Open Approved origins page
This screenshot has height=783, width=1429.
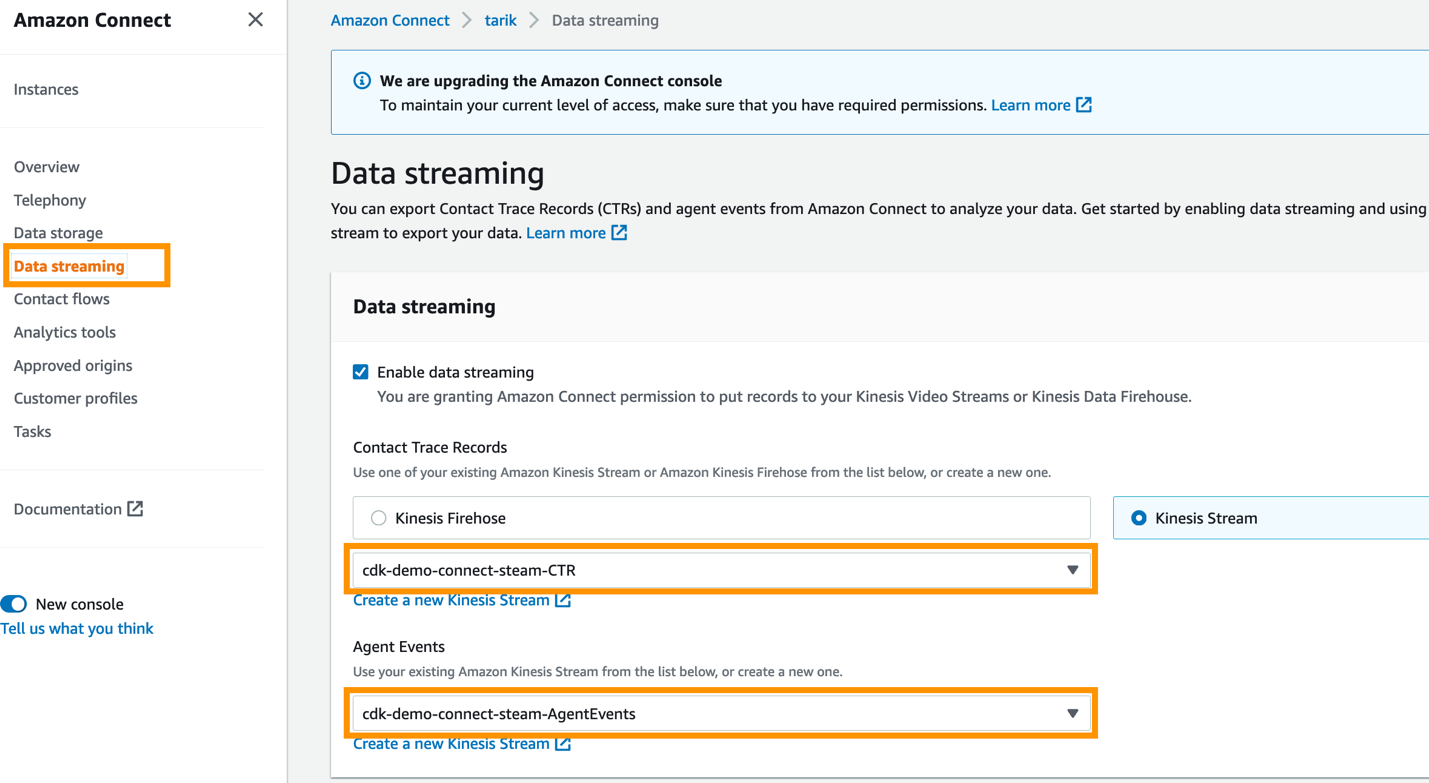pos(73,365)
